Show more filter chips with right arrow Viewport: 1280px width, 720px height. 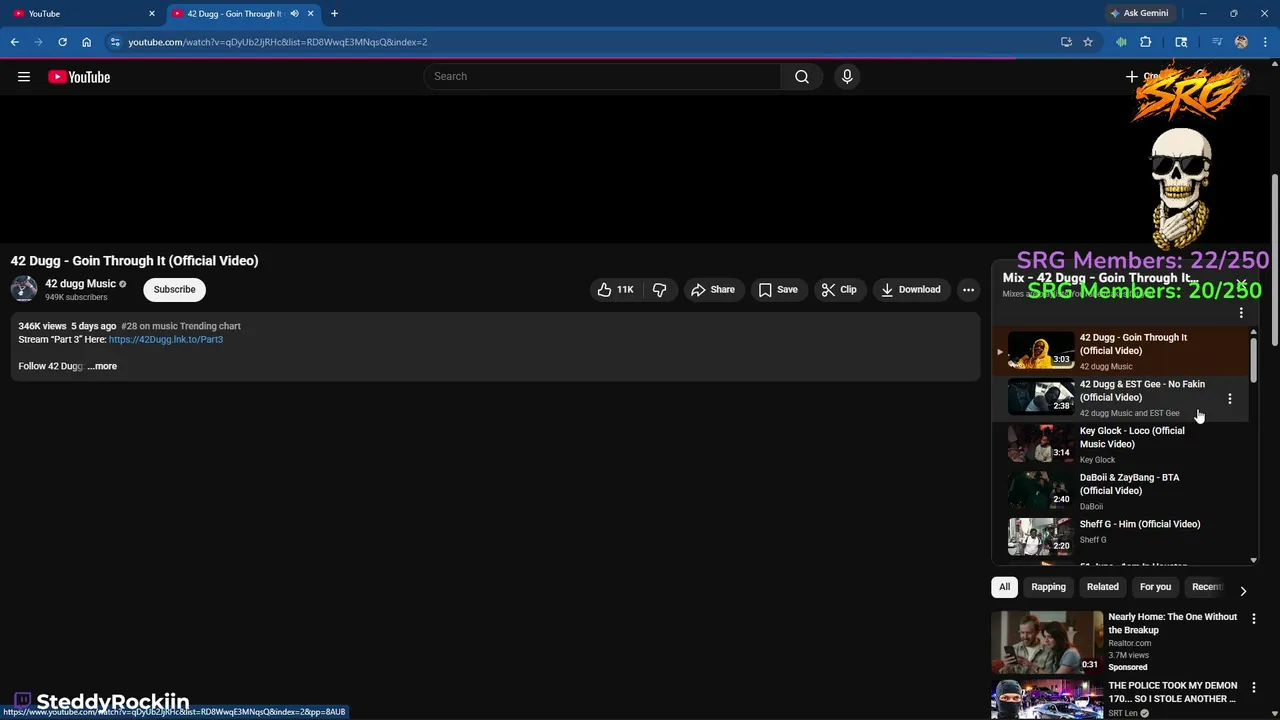1243,590
